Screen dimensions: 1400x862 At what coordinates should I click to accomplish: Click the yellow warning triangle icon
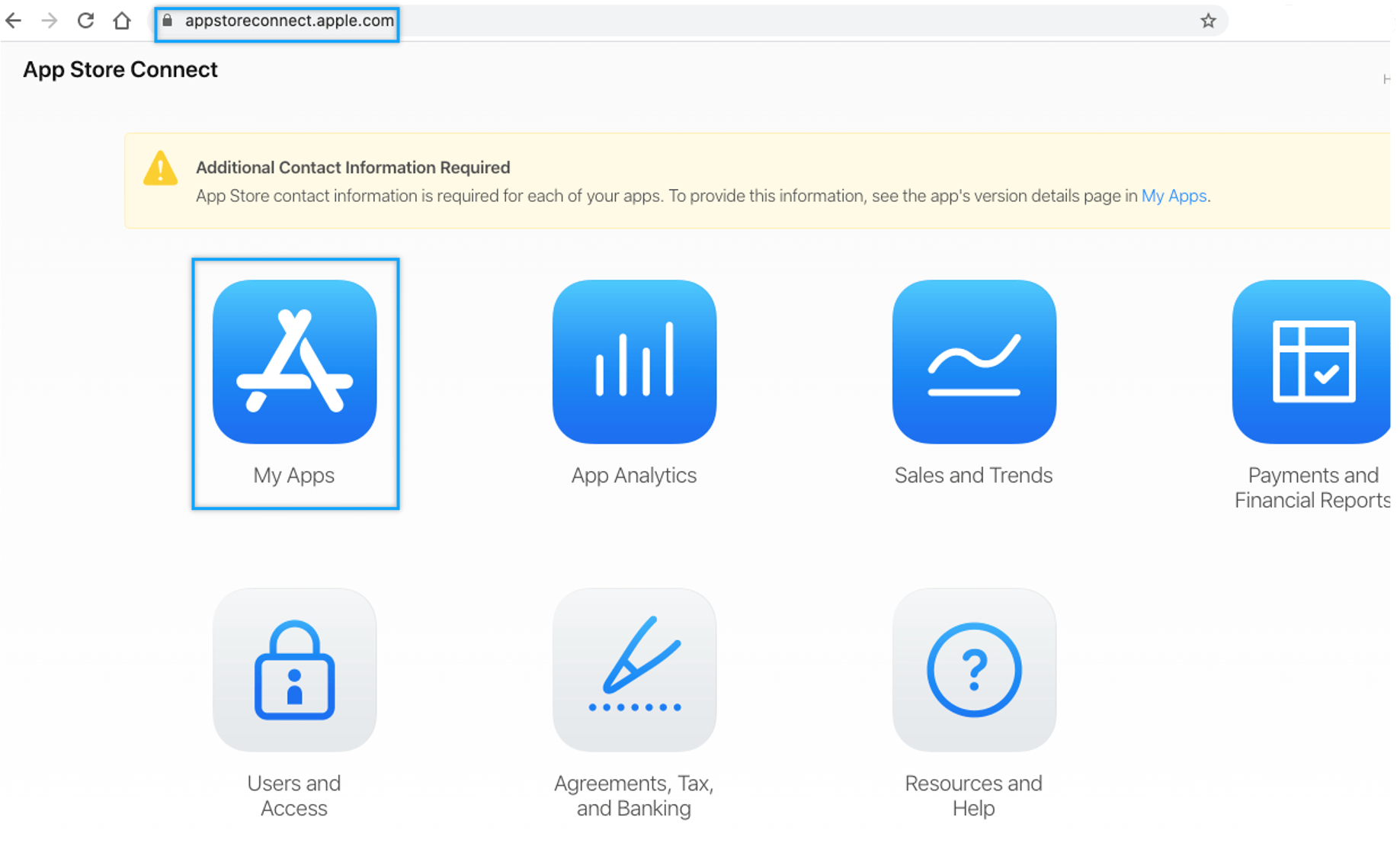coord(160,168)
